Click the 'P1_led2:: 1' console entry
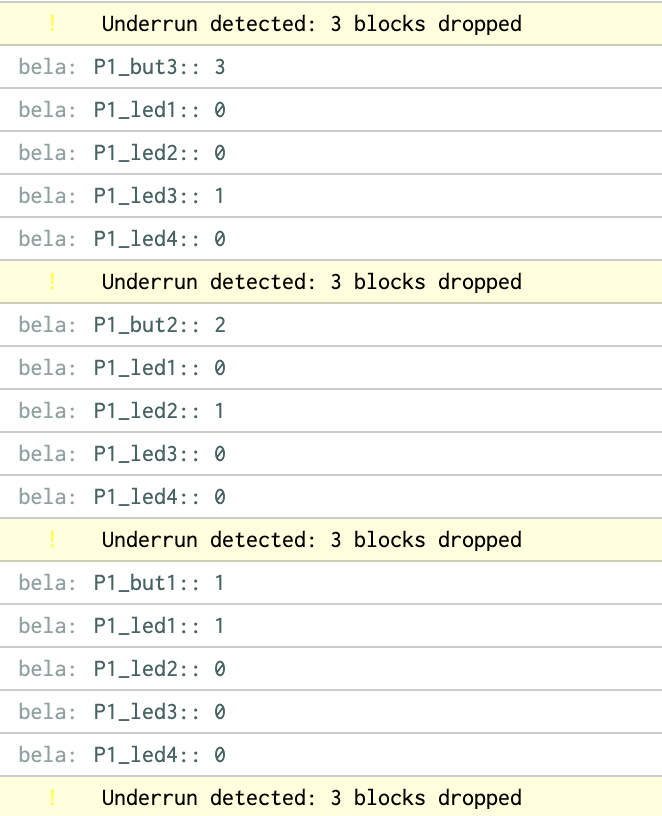Screen dimensions: 662x816 point(159,411)
